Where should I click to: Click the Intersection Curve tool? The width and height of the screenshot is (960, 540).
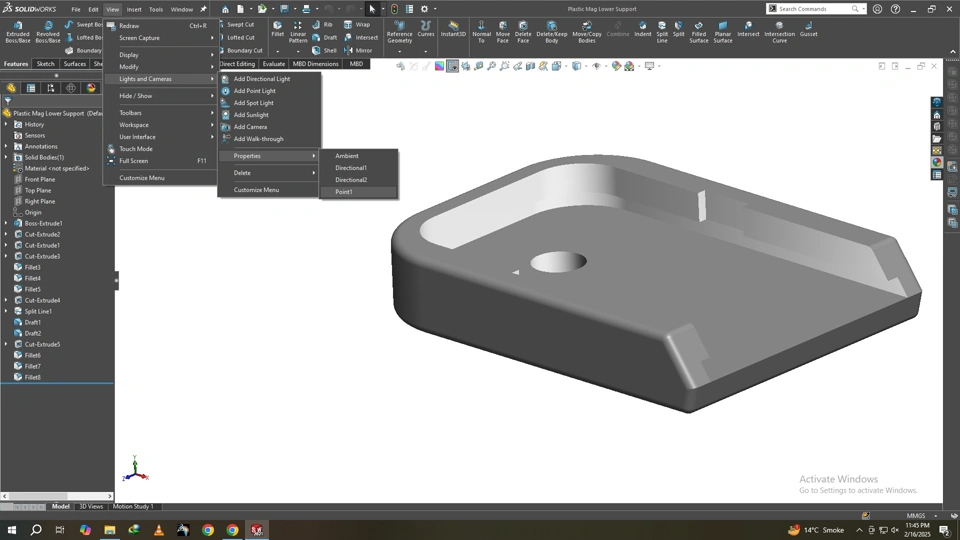779,30
